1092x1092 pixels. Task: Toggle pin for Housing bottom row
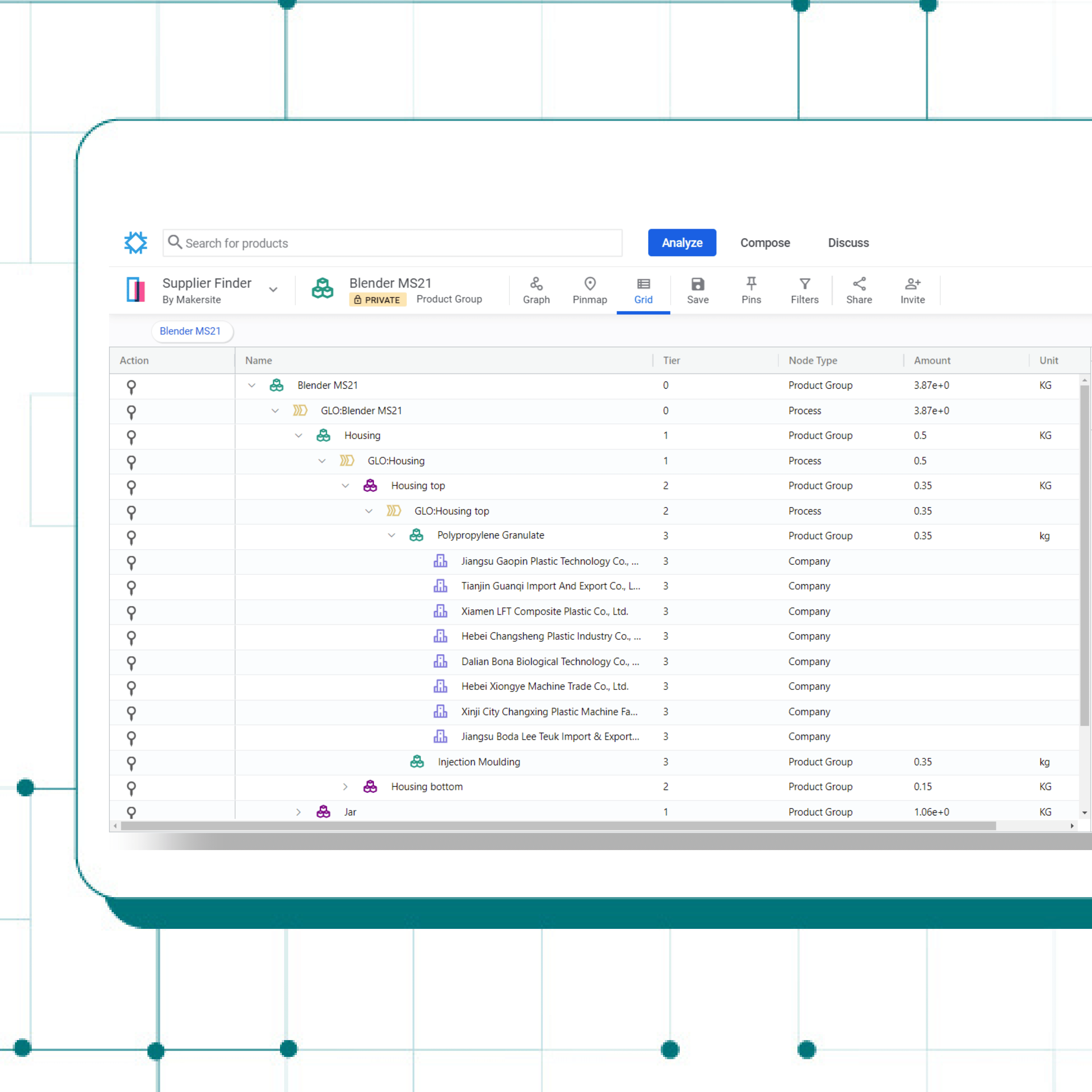pos(131,788)
